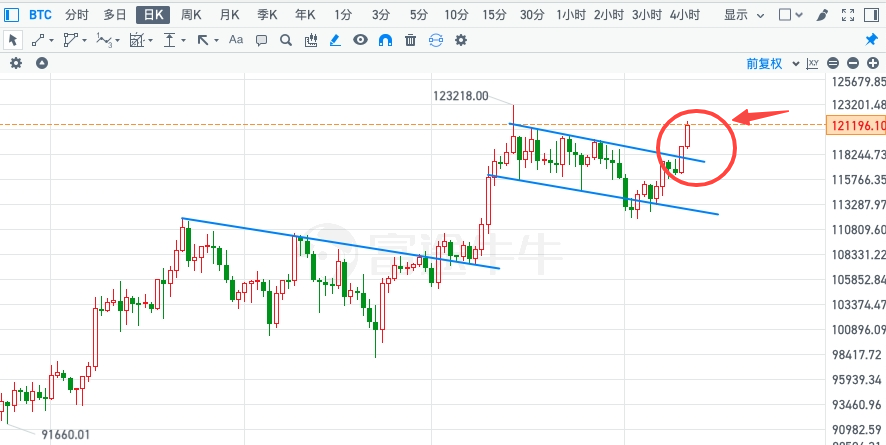
Task: Click the blue drawing sync icon
Action: coord(436,40)
